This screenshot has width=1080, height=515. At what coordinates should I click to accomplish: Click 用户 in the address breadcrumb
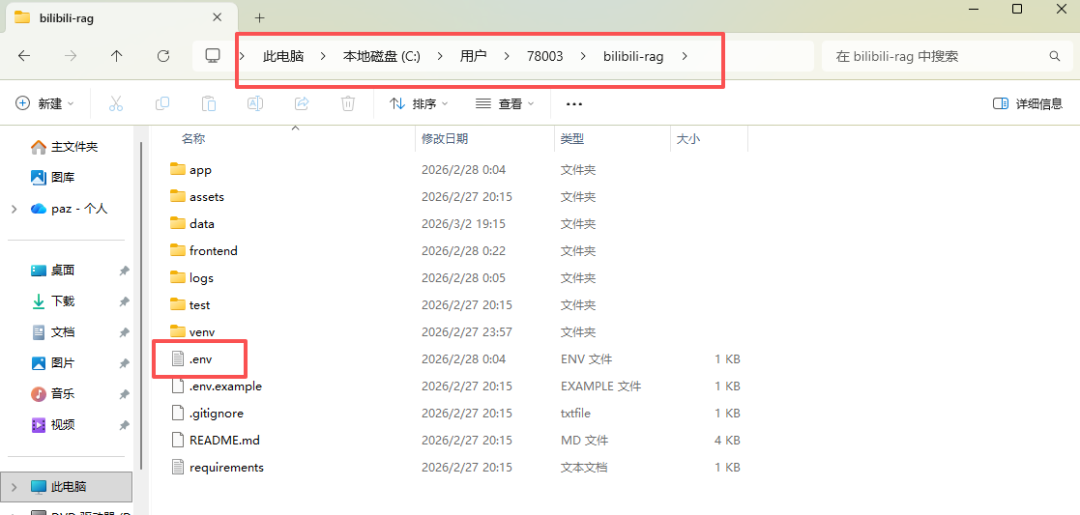[473, 56]
